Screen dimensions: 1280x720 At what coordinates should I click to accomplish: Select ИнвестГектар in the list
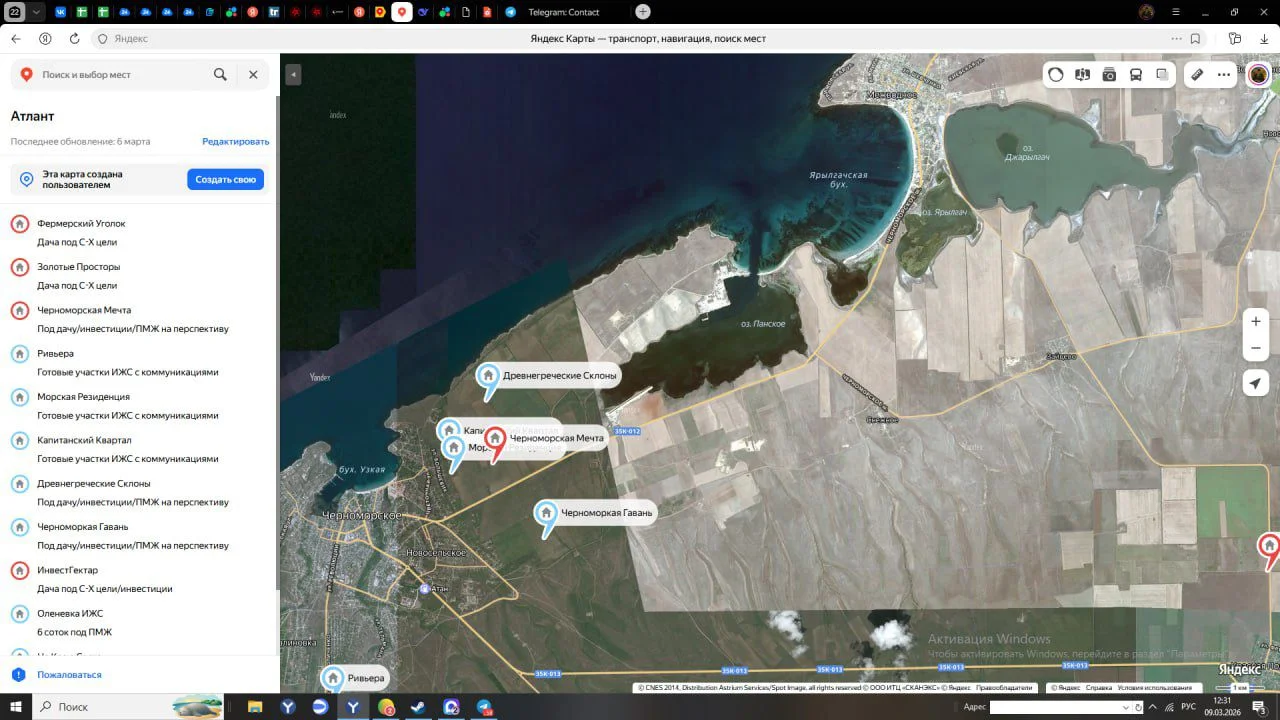tap(140, 579)
